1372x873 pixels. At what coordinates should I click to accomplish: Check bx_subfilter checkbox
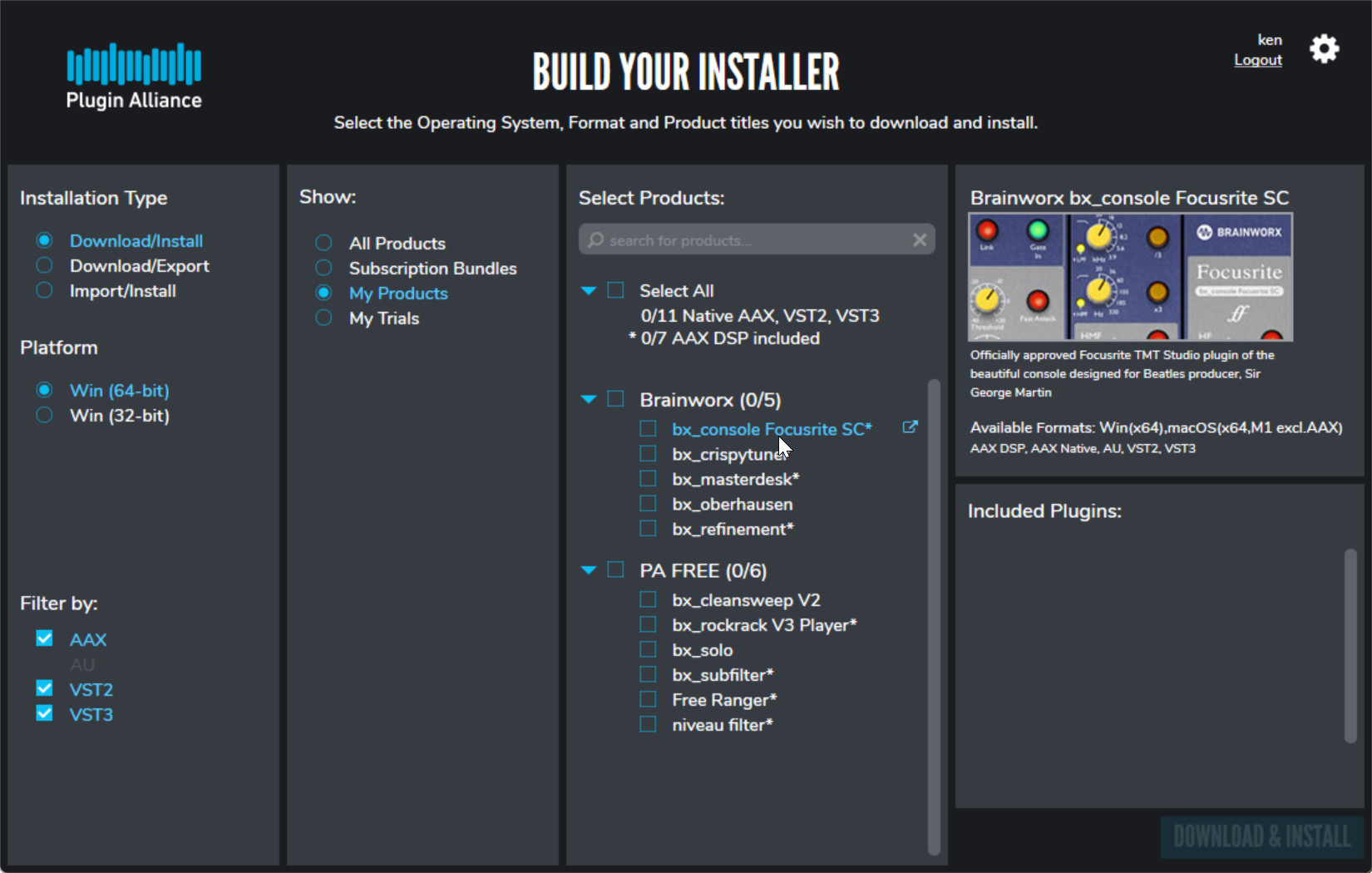pyautogui.click(x=649, y=674)
